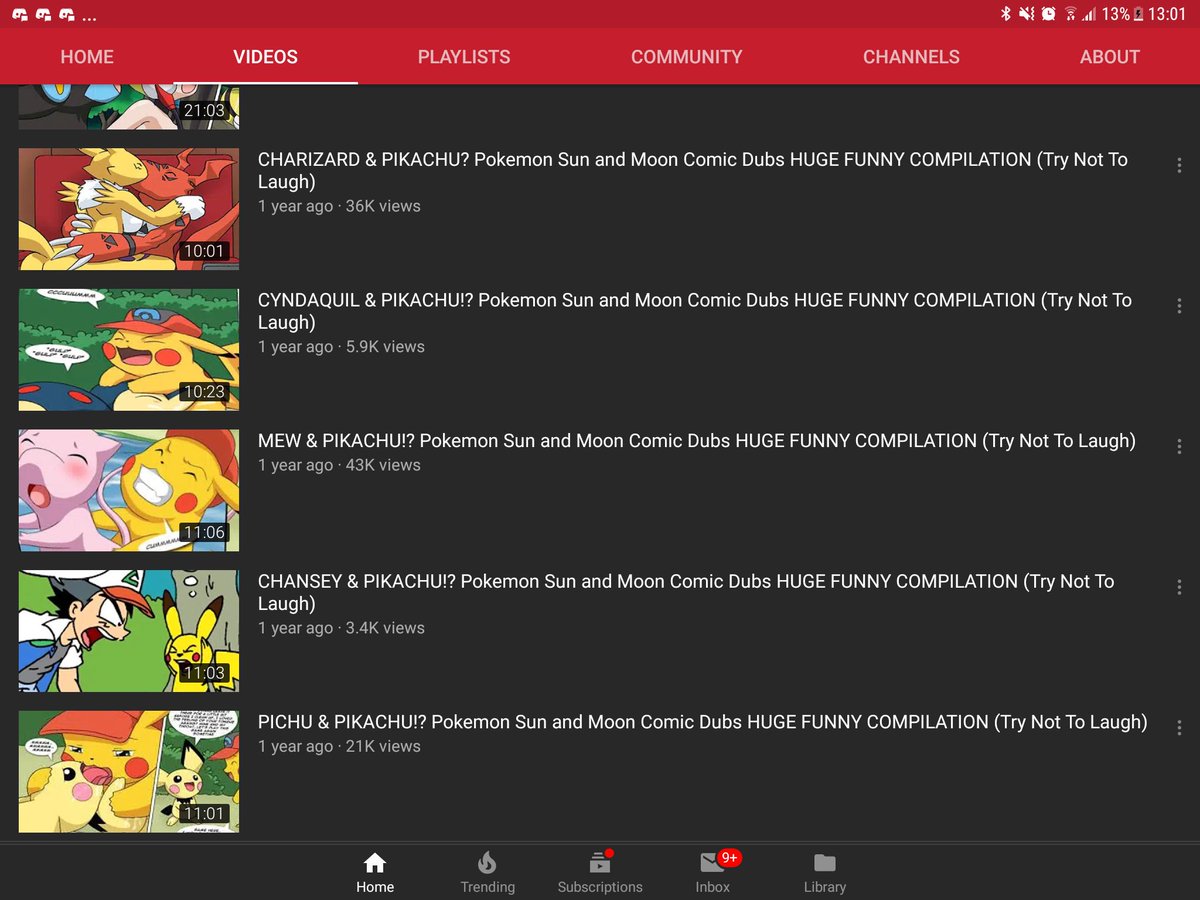Tap the alarm clock status icon
This screenshot has width=1200, height=900.
click(1048, 14)
